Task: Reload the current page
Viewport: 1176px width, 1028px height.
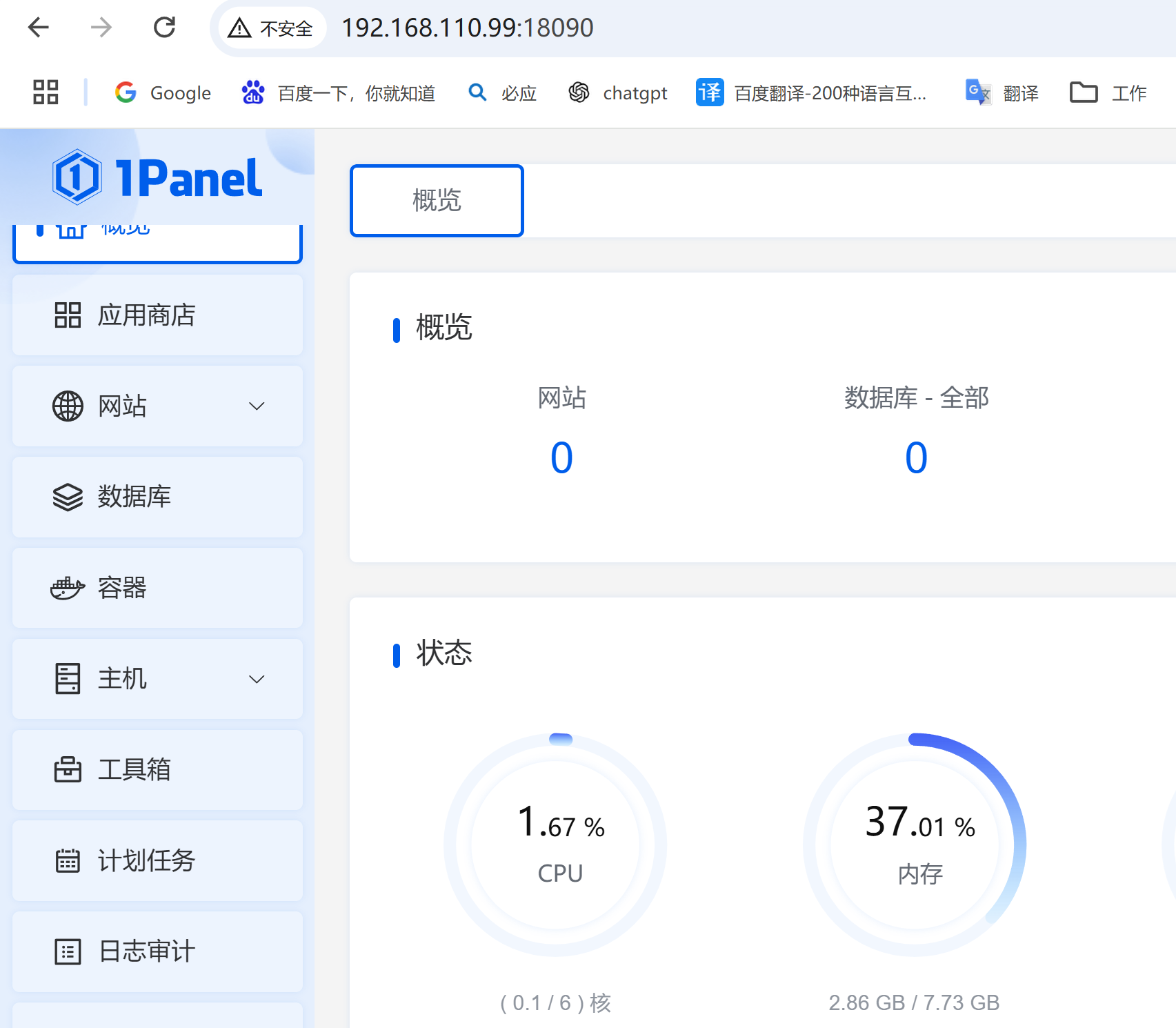Action: (164, 28)
